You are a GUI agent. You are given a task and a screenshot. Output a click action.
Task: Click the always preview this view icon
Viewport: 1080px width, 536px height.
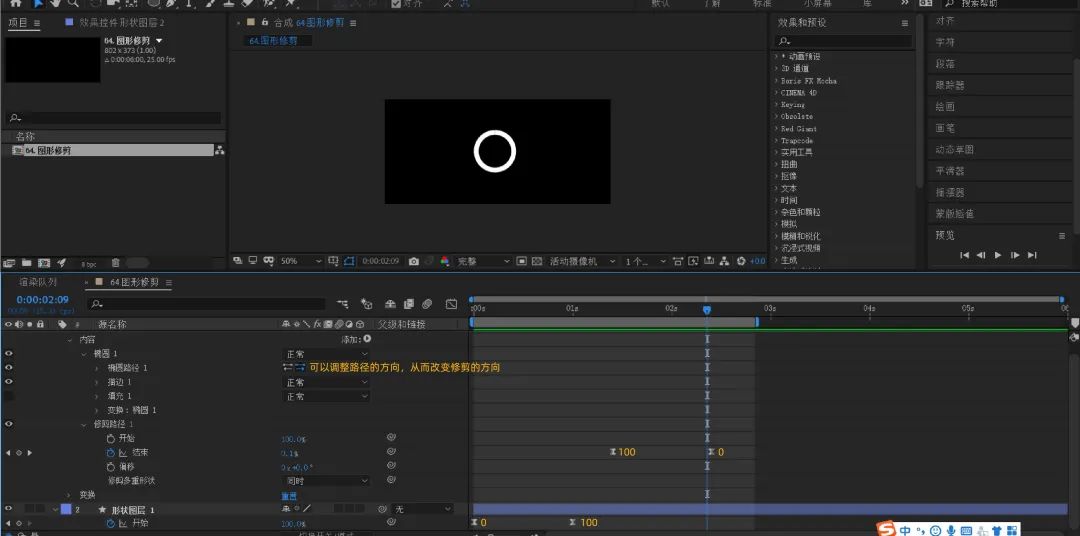coord(238,260)
